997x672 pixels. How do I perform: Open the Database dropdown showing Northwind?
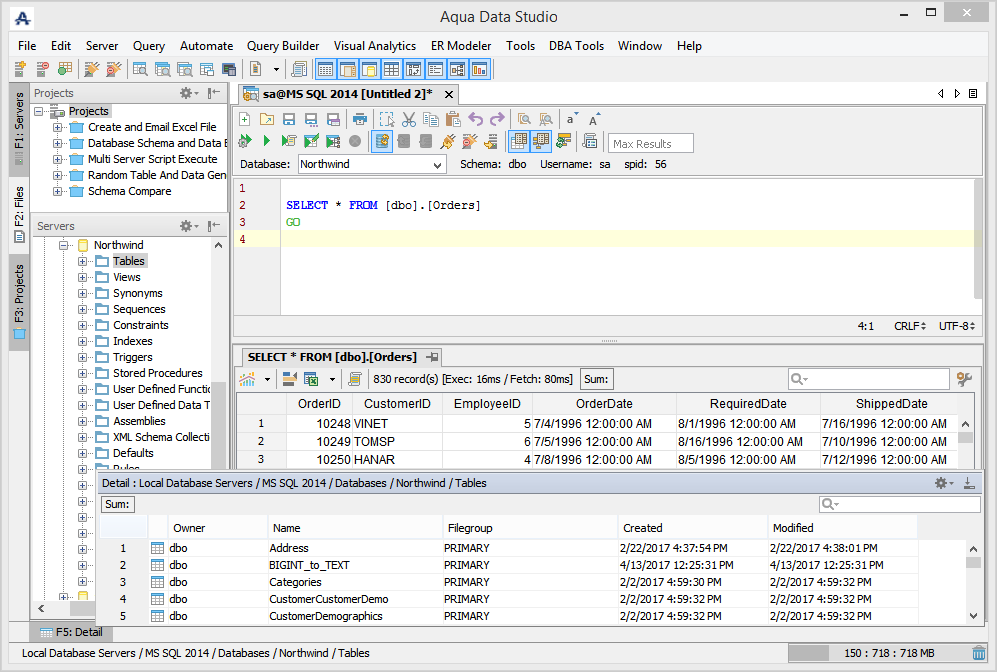370,164
